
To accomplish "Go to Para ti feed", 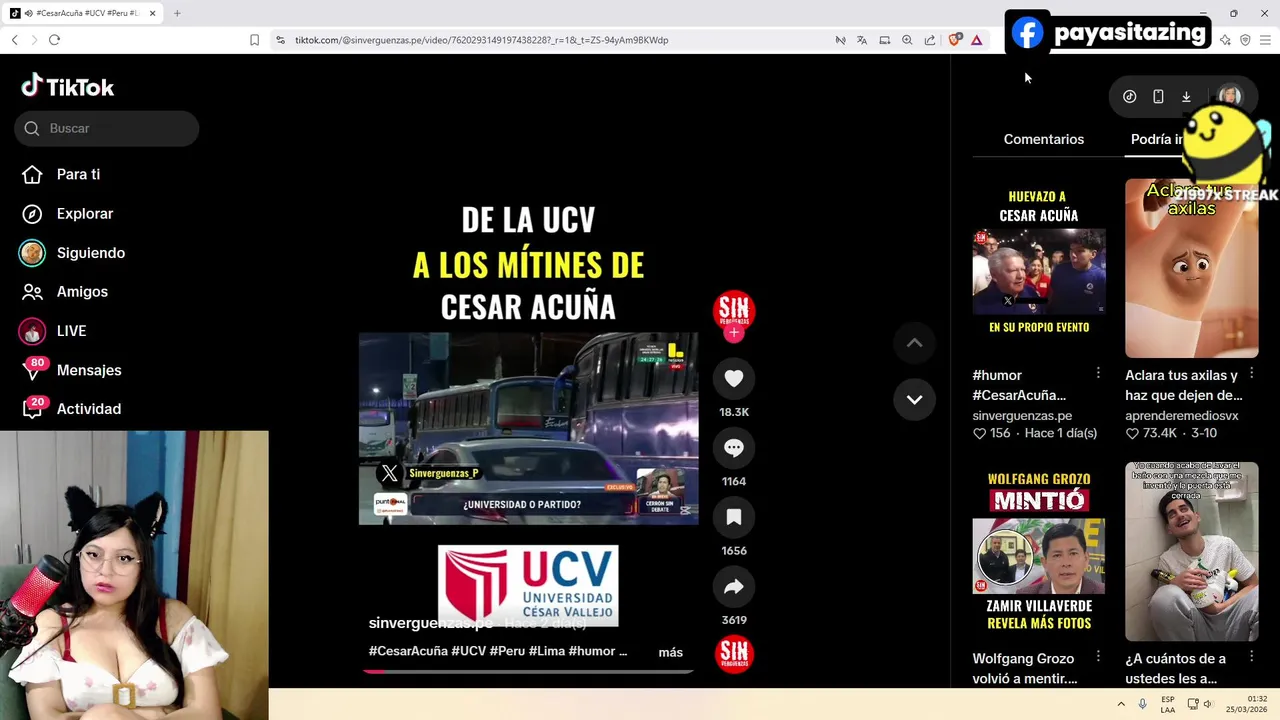I will (x=61, y=174).
